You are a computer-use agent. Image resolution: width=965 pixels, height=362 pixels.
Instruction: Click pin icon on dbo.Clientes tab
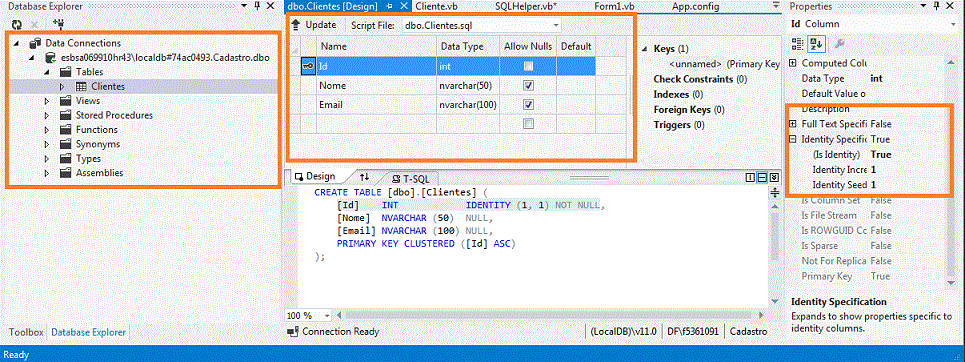[390, 6]
